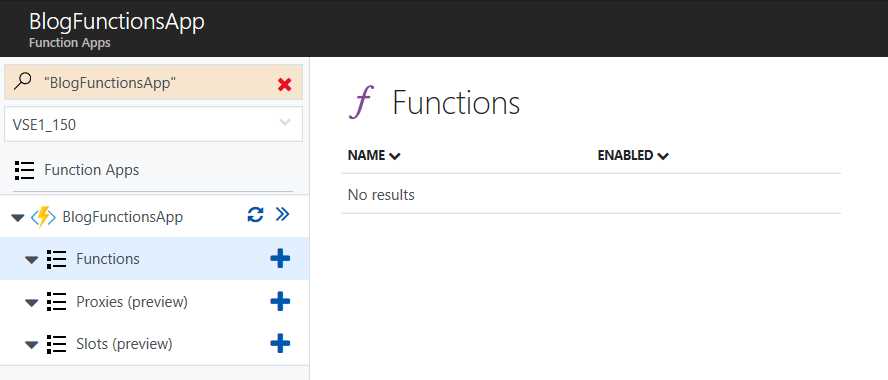Screen dimensions: 888x380
Task: Add a new function
Action: (x=280, y=259)
